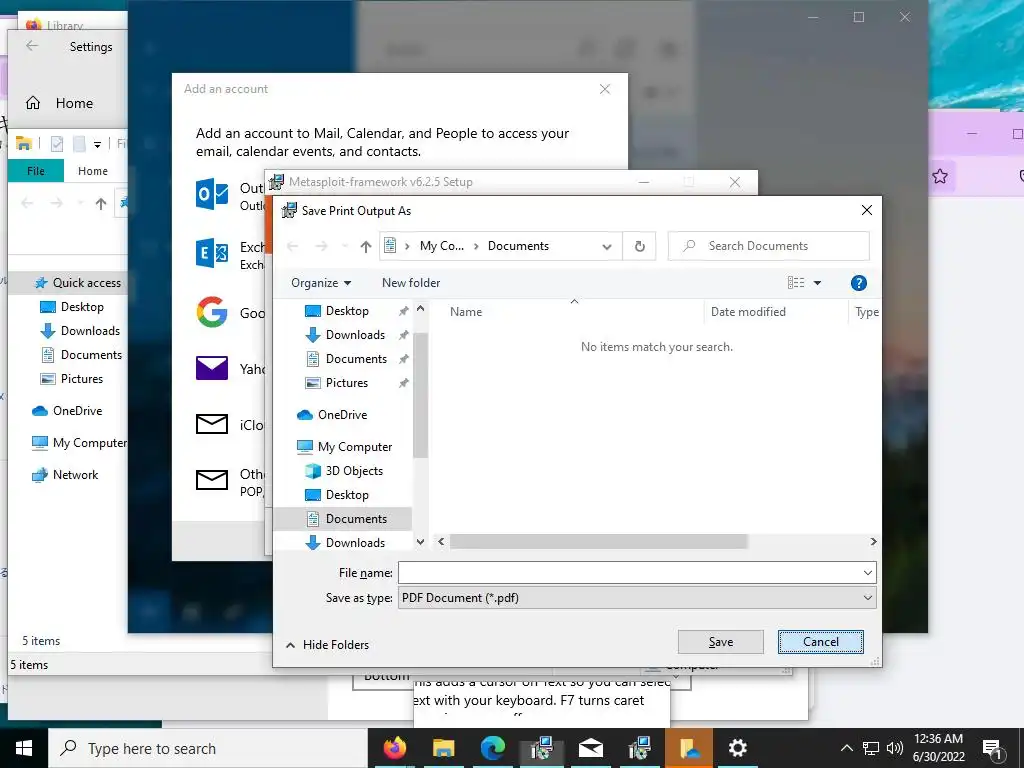Click the volume icon in system tray
Viewport: 1024px width, 768px height.
tap(895, 748)
